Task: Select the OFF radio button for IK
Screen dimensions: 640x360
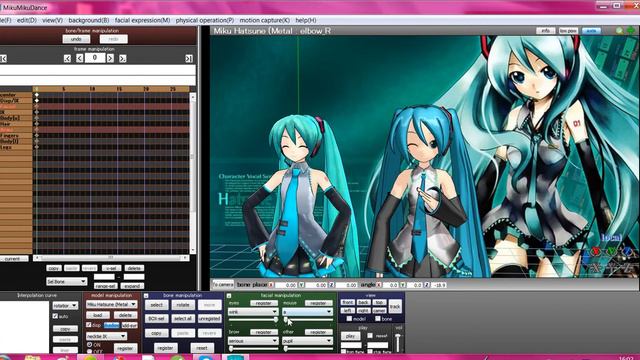Action: [x=89, y=351]
